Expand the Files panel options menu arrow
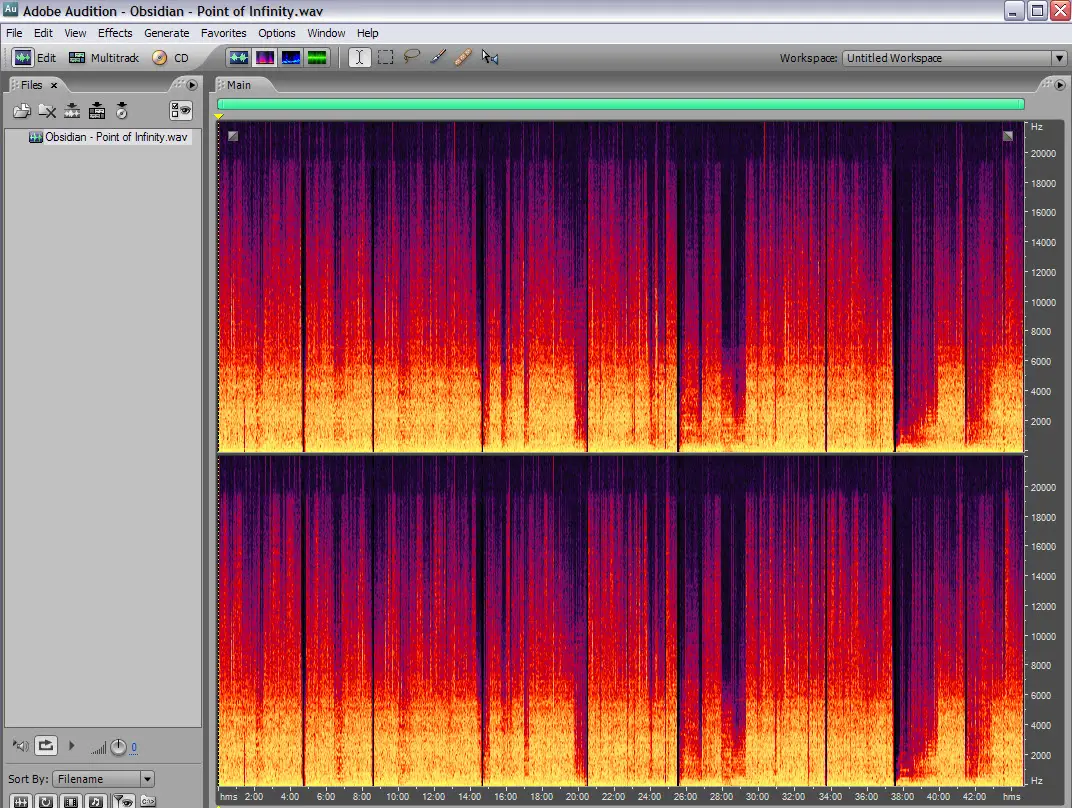Screen dimensions: 1072x808 tap(192, 85)
